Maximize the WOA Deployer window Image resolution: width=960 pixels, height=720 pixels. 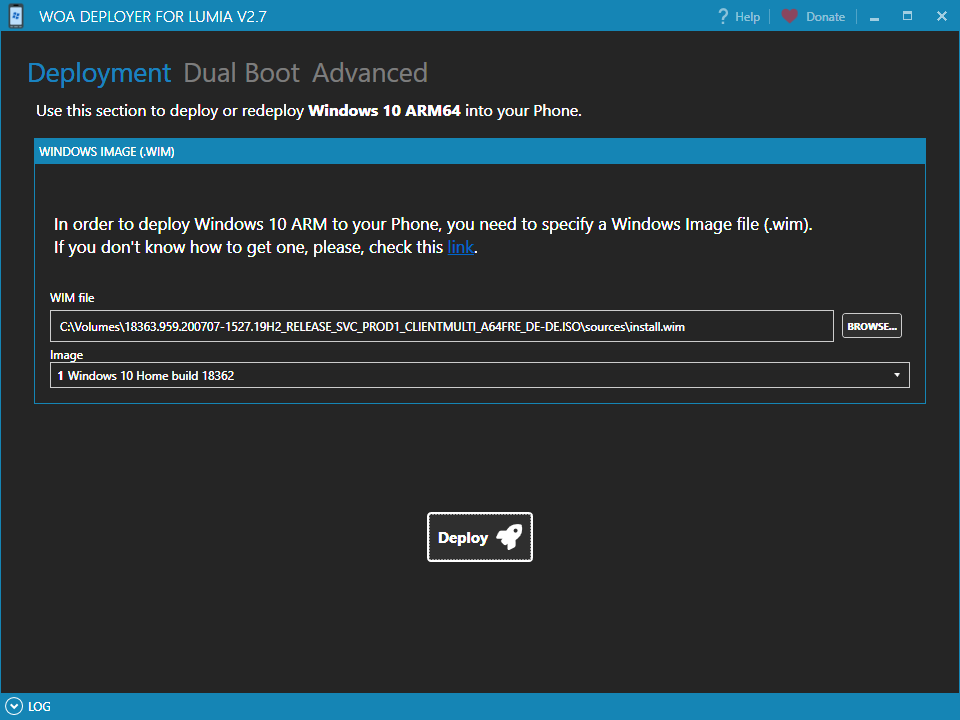pyautogui.click(x=907, y=16)
